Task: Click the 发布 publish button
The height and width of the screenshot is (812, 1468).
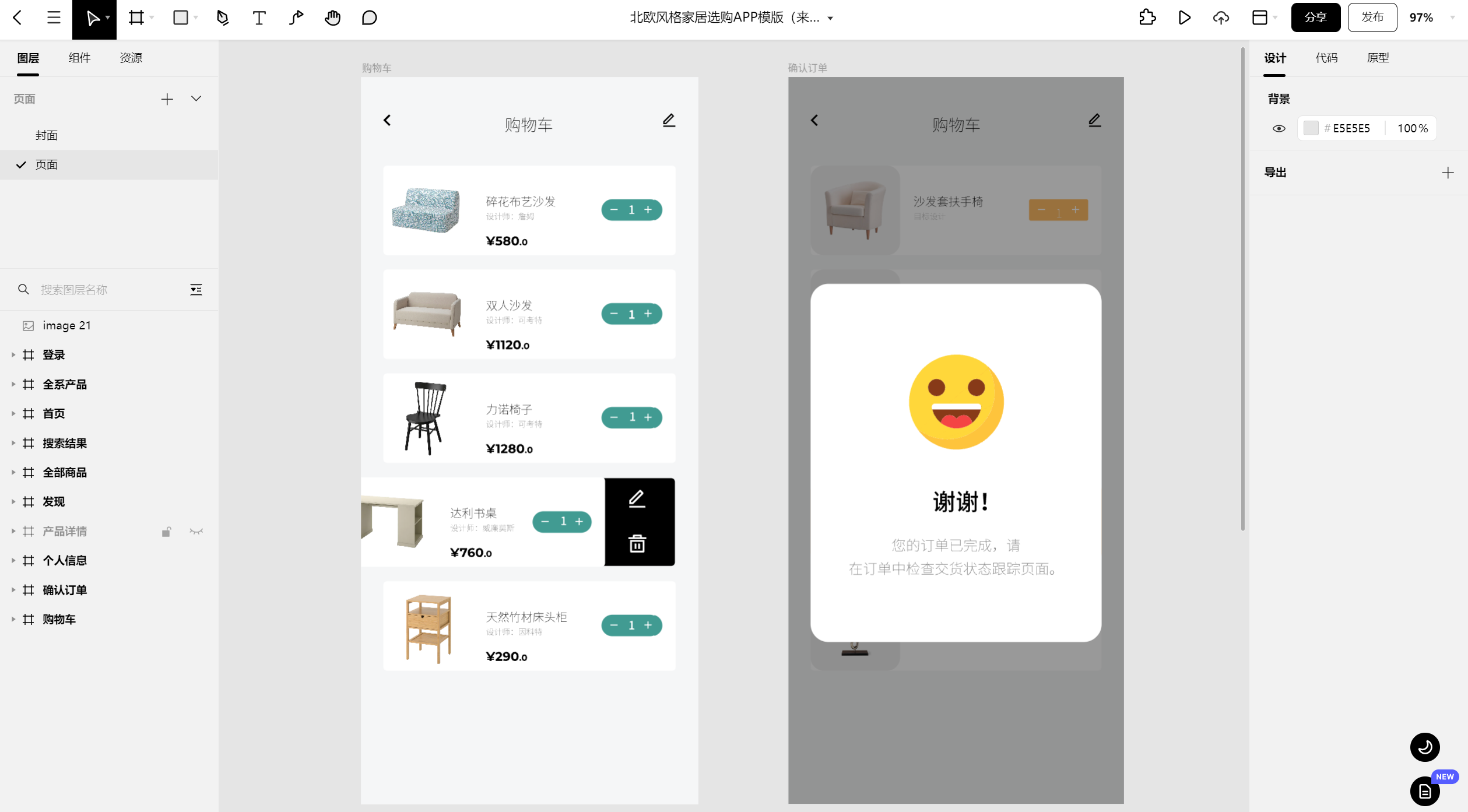Action: pyautogui.click(x=1372, y=17)
